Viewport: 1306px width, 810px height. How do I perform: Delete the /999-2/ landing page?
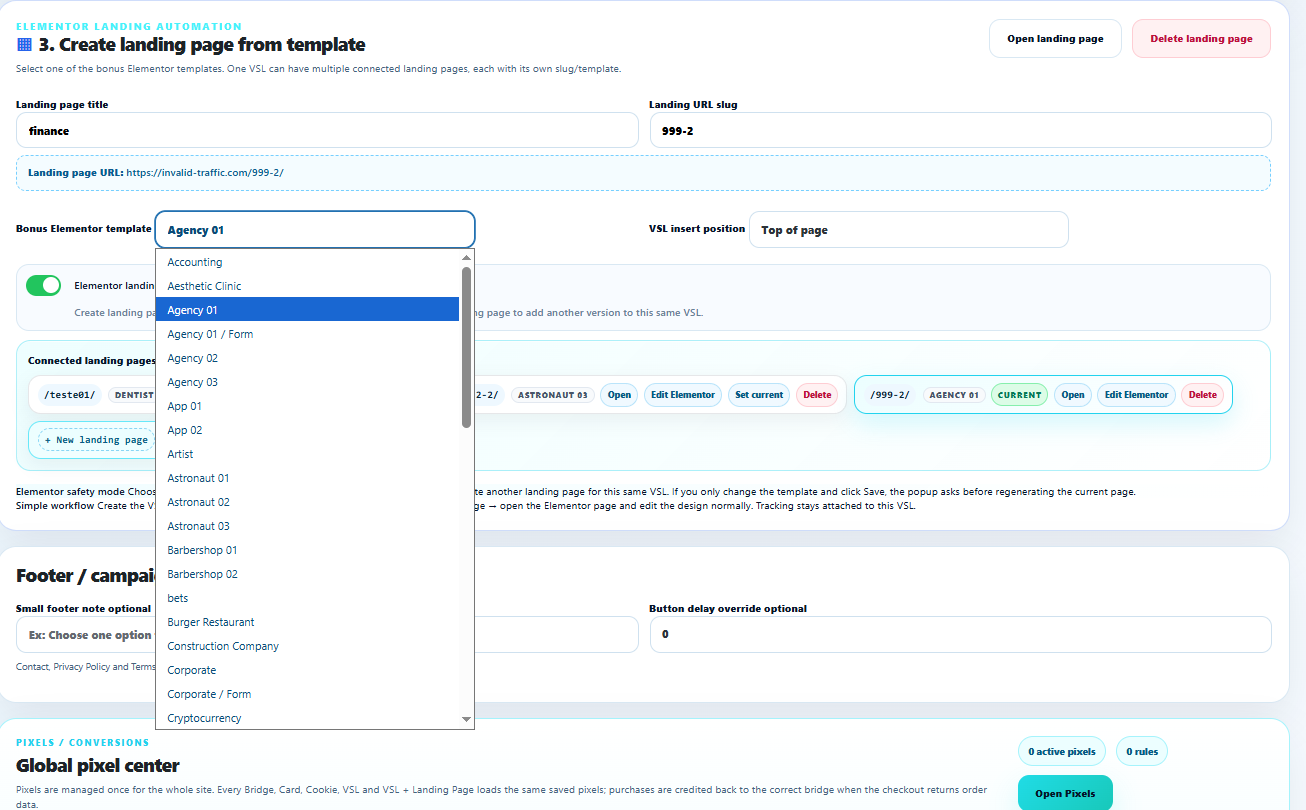(x=1203, y=395)
